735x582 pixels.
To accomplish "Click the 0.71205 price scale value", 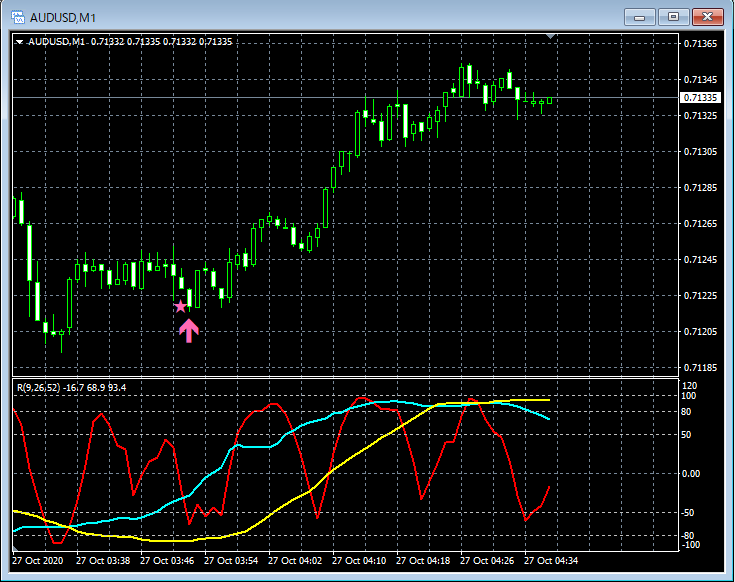I will [700, 331].
